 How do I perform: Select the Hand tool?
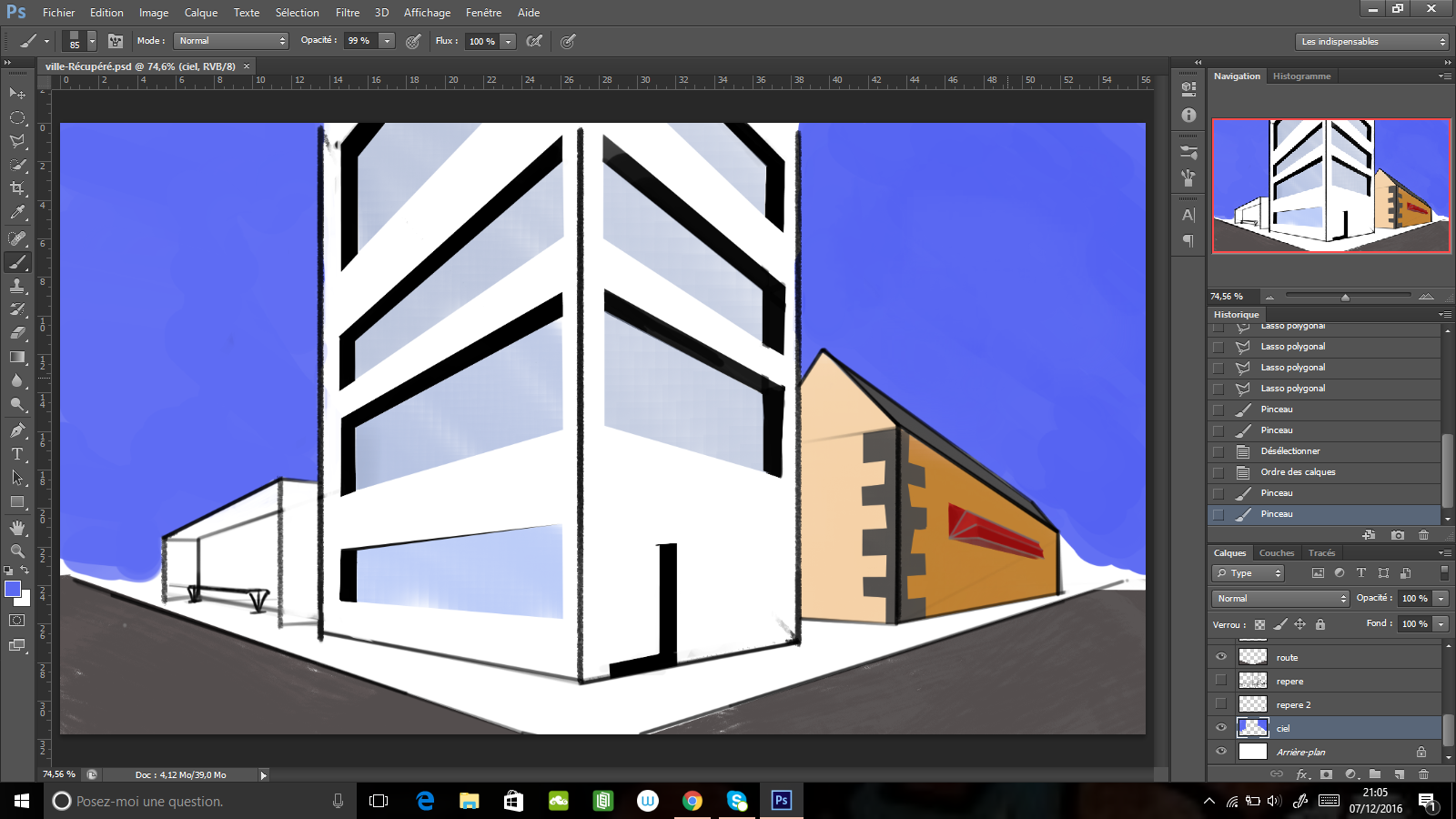pyautogui.click(x=17, y=528)
